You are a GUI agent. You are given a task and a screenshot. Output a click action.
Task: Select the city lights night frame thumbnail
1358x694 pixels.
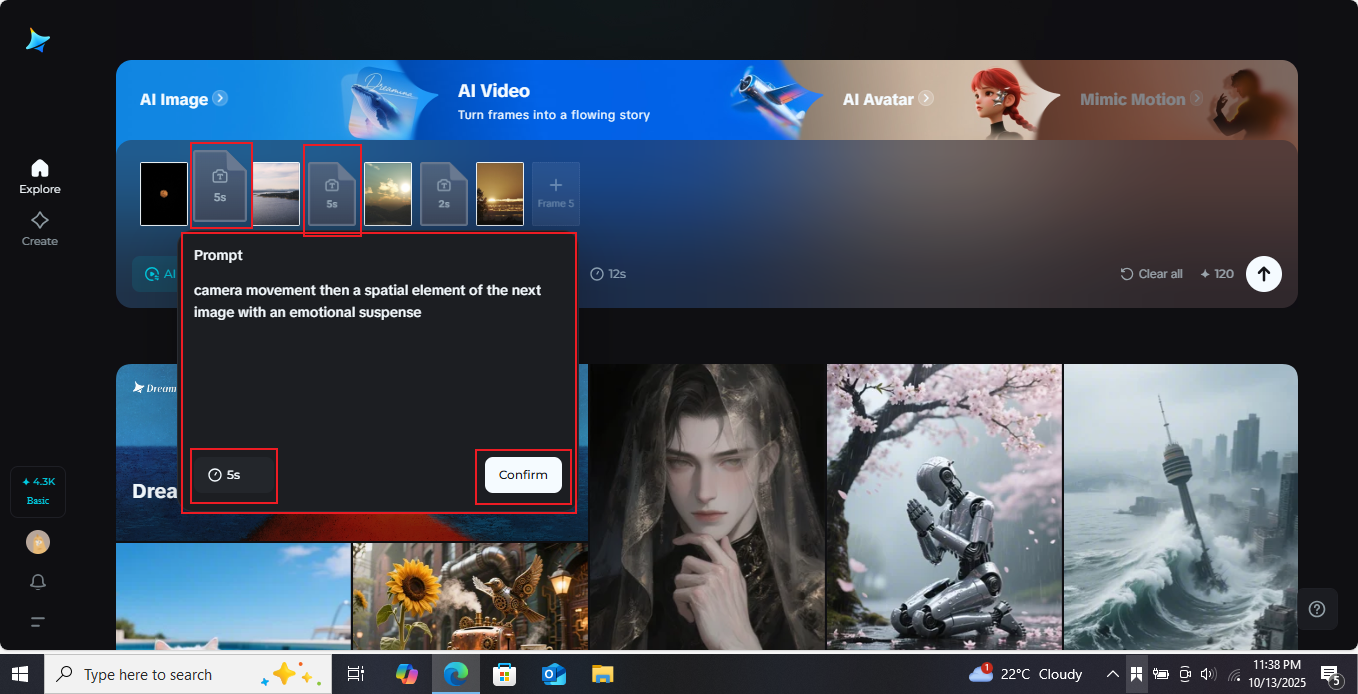(x=500, y=193)
